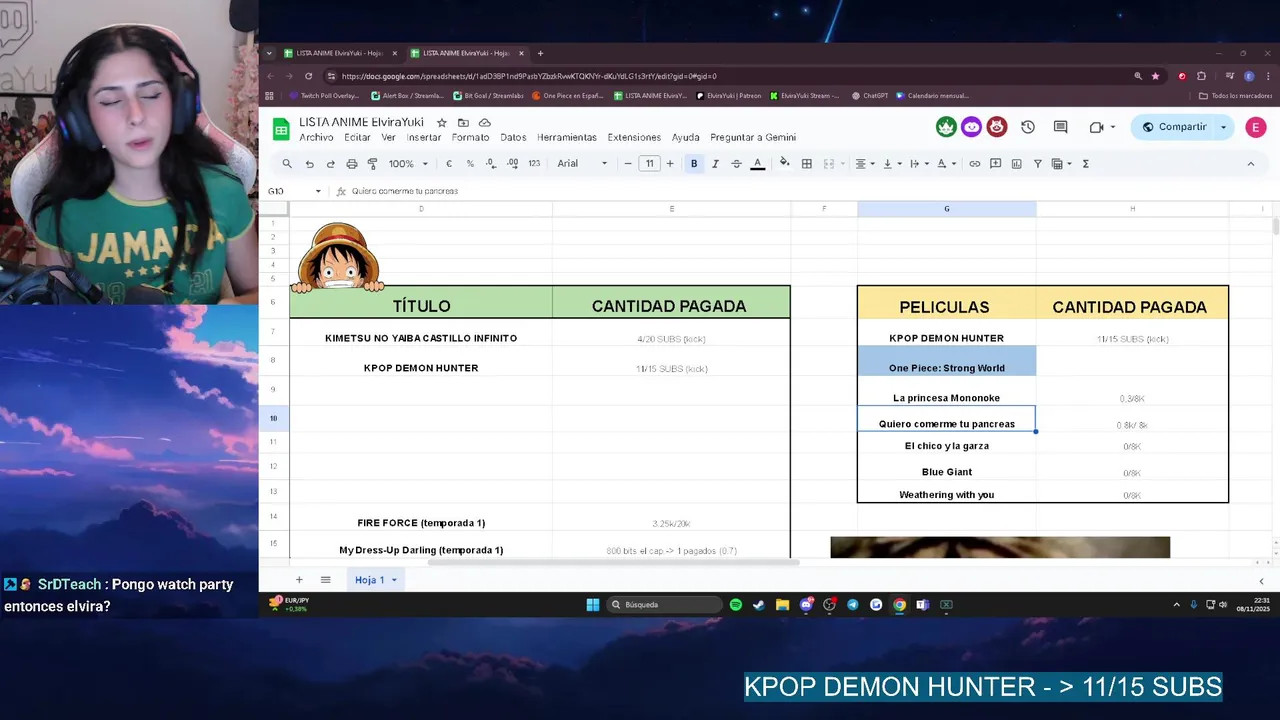Reload the page in Chrome
1280x720 pixels.
coord(308,76)
